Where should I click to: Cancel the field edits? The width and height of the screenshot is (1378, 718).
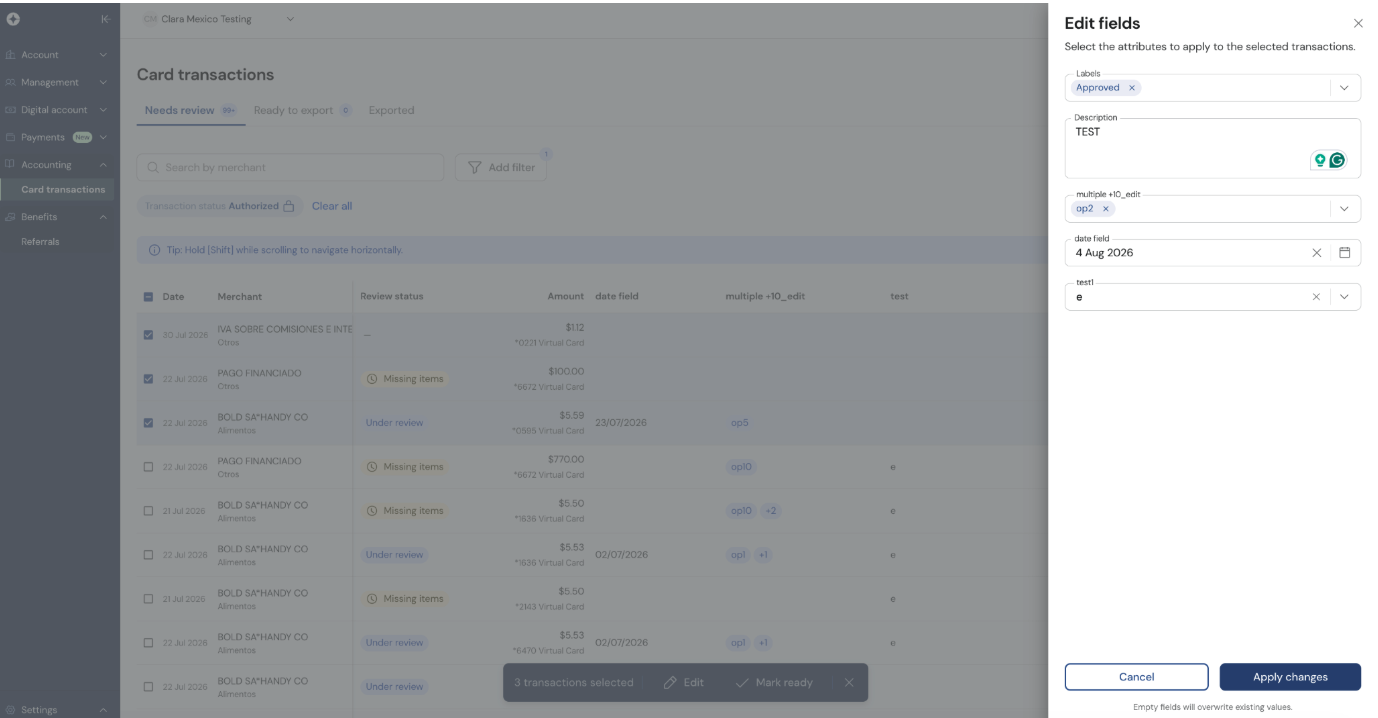[x=1136, y=677]
